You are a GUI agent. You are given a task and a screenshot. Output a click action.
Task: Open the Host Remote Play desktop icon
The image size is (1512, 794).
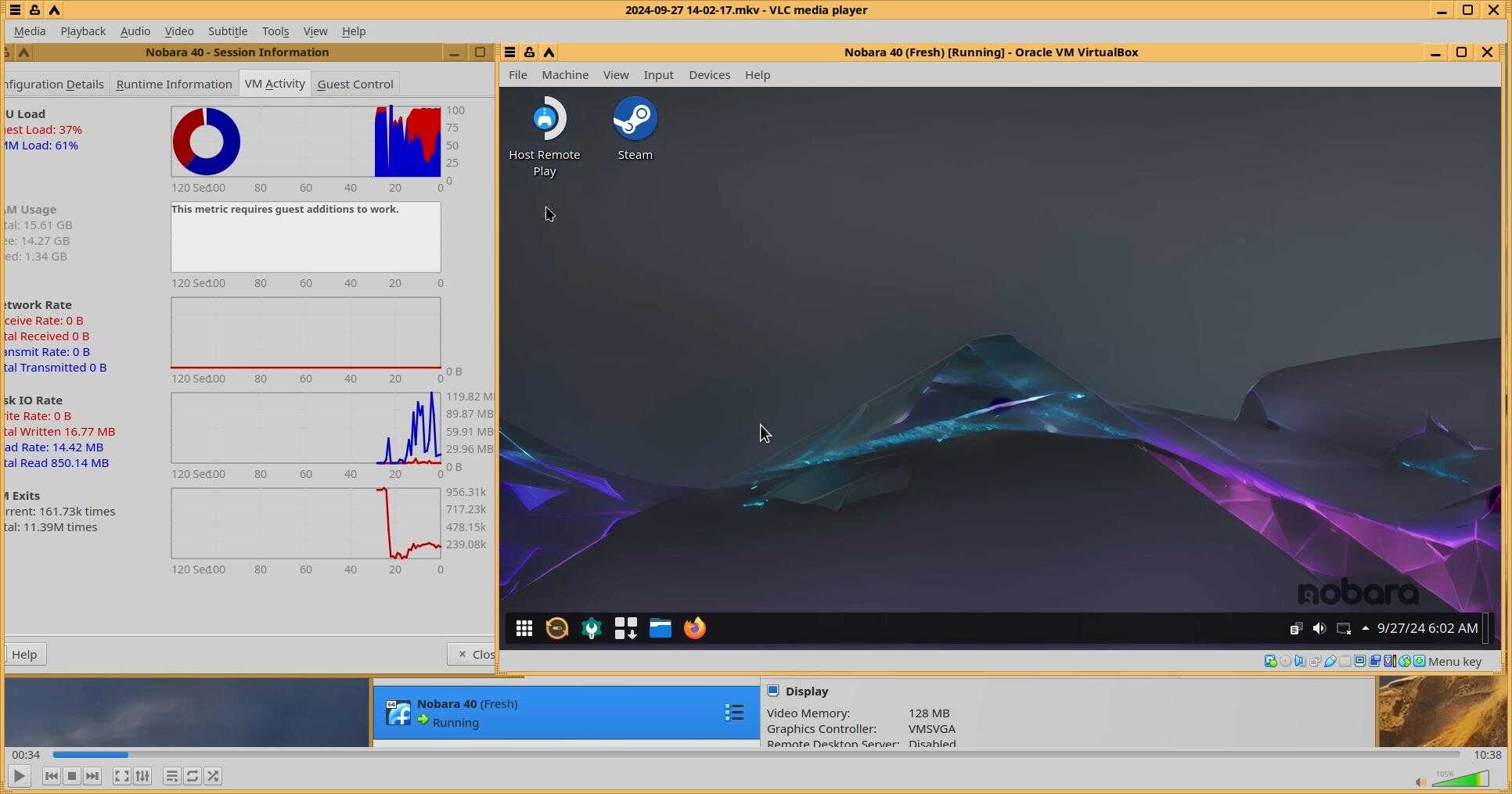[545, 120]
